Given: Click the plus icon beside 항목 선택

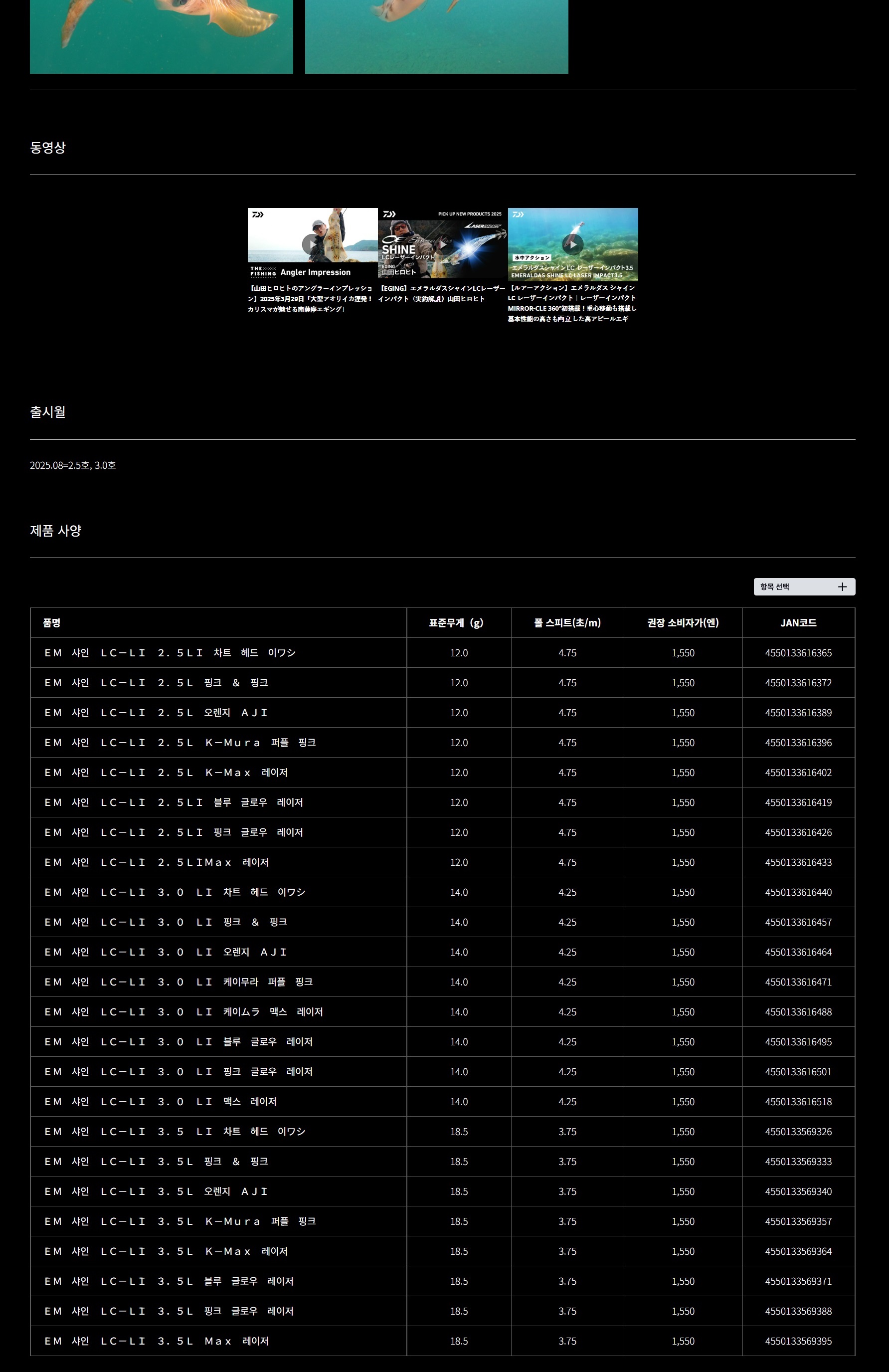Looking at the screenshot, I should (842, 587).
